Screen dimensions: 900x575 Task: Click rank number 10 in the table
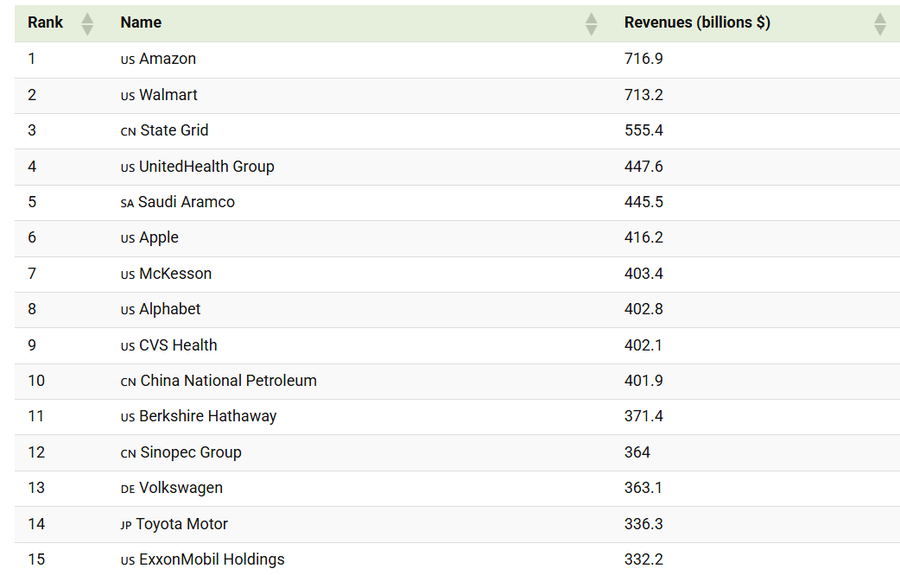[36, 380]
